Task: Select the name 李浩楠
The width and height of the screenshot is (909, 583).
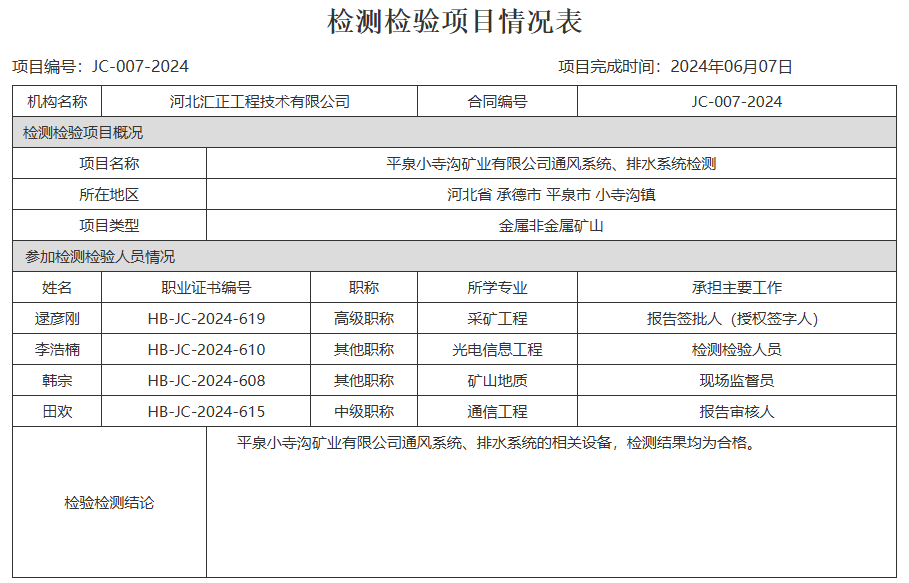Action: [57, 349]
